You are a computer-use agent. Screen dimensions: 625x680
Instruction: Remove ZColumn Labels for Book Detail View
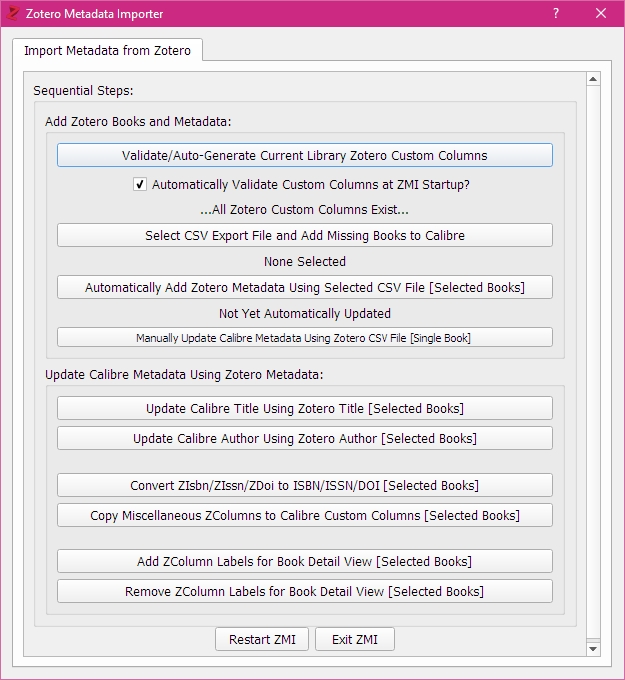pos(304,592)
